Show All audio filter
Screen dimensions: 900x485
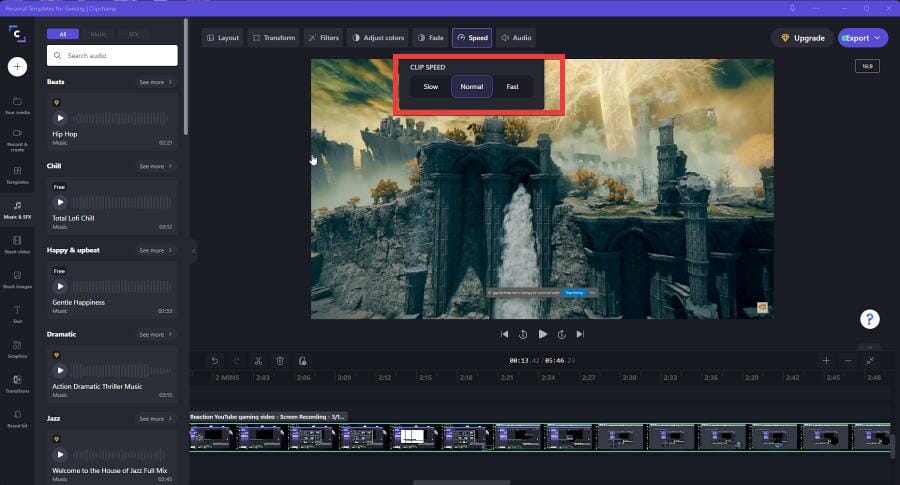point(63,34)
